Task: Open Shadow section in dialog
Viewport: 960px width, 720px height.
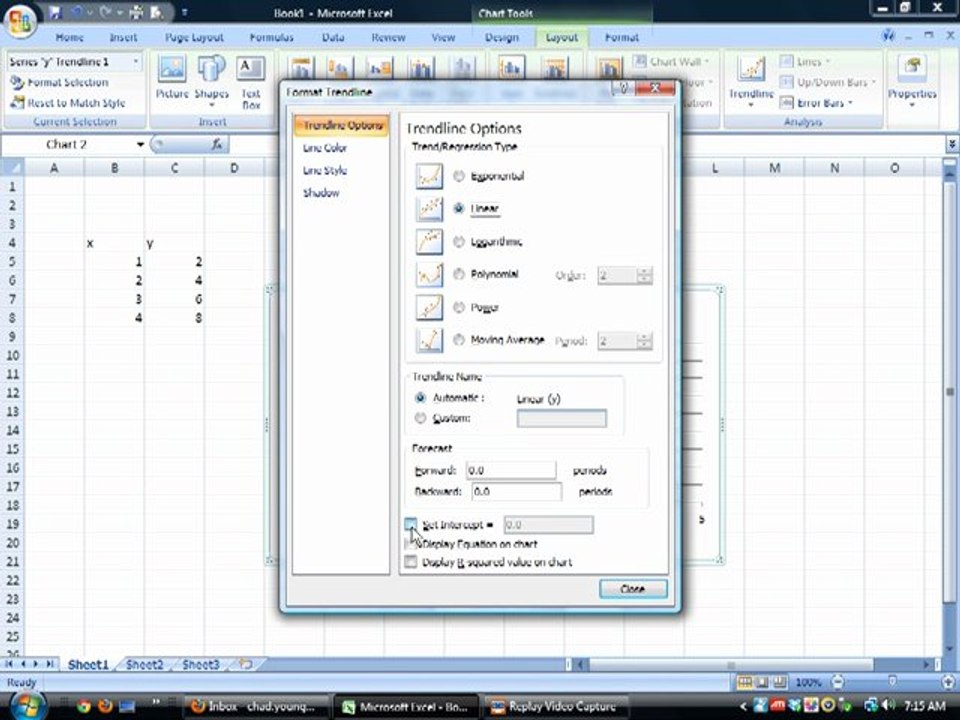Action: [321, 193]
